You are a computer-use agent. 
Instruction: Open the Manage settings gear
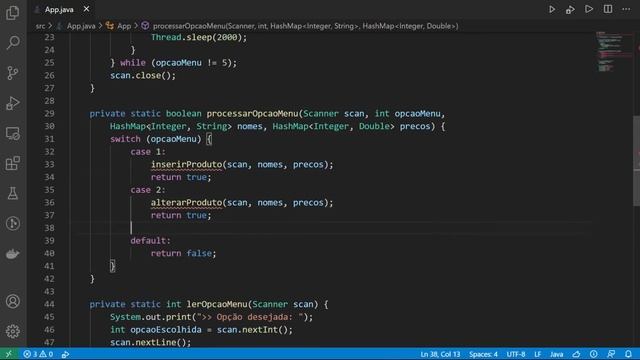click(13, 331)
